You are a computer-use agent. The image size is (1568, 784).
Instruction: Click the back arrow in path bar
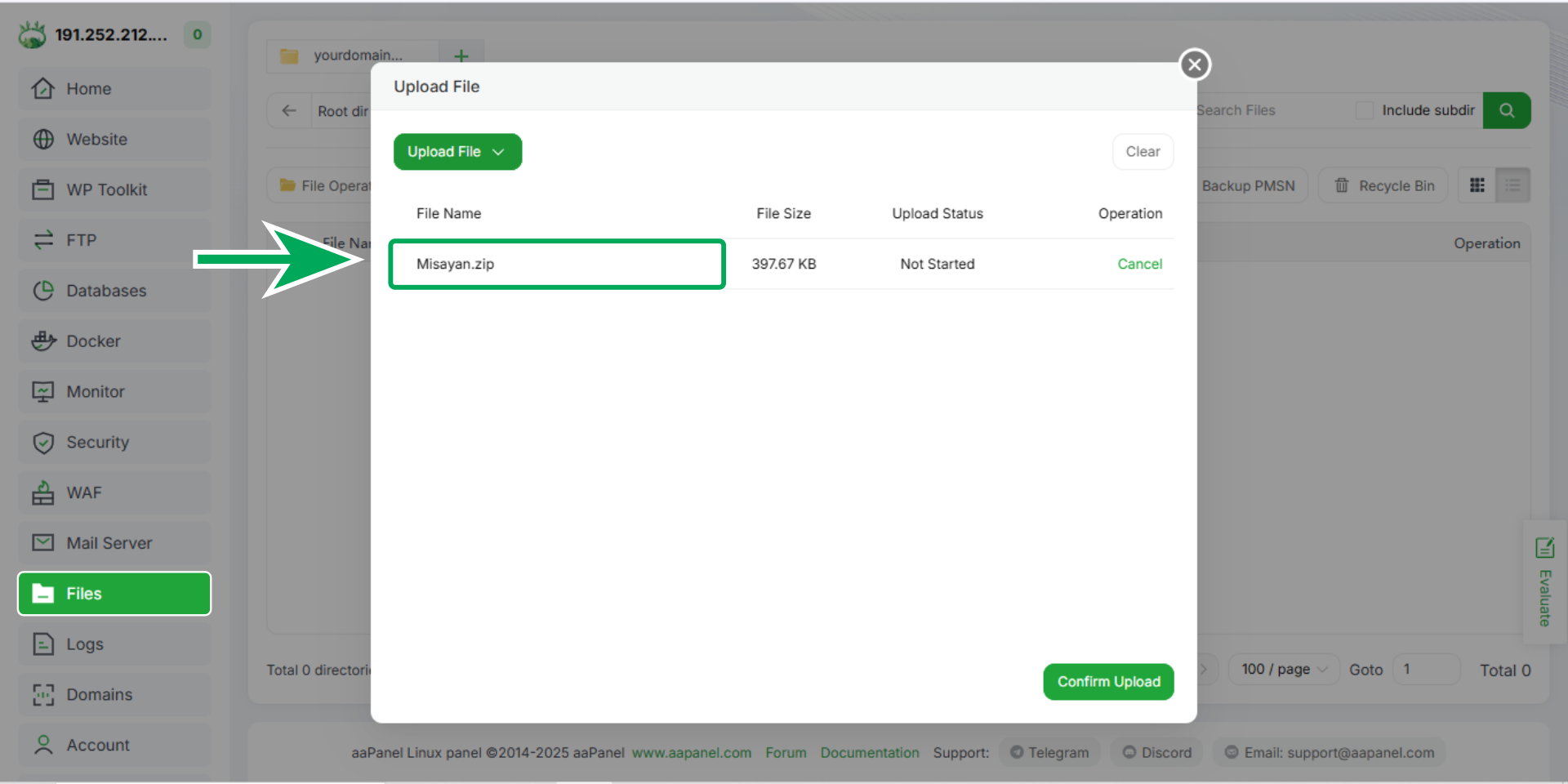(x=289, y=111)
